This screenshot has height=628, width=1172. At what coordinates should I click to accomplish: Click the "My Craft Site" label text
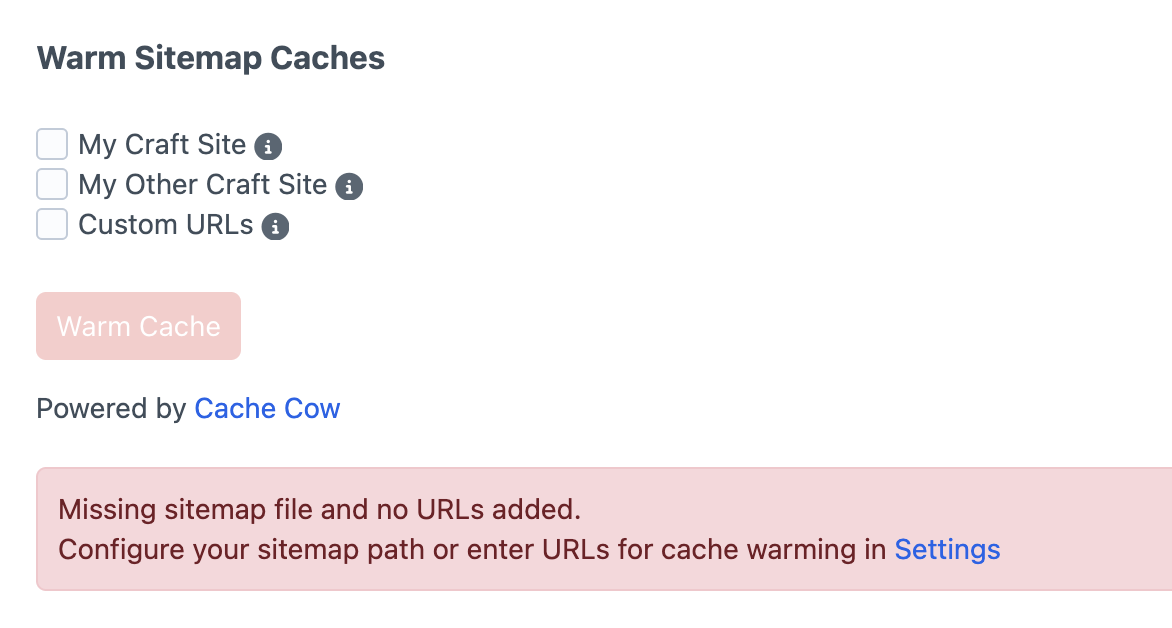click(162, 145)
